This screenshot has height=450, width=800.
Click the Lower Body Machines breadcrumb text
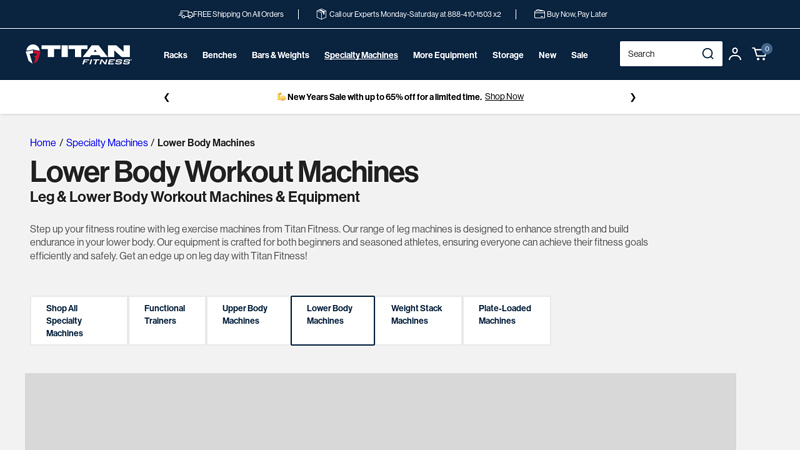[206, 143]
